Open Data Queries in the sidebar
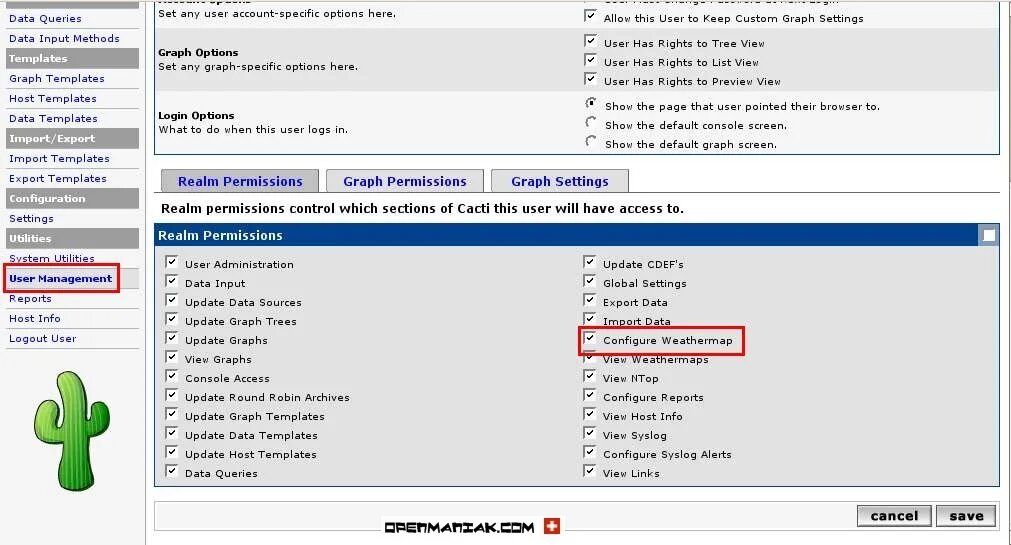The width and height of the screenshot is (1011, 545). tap(45, 19)
